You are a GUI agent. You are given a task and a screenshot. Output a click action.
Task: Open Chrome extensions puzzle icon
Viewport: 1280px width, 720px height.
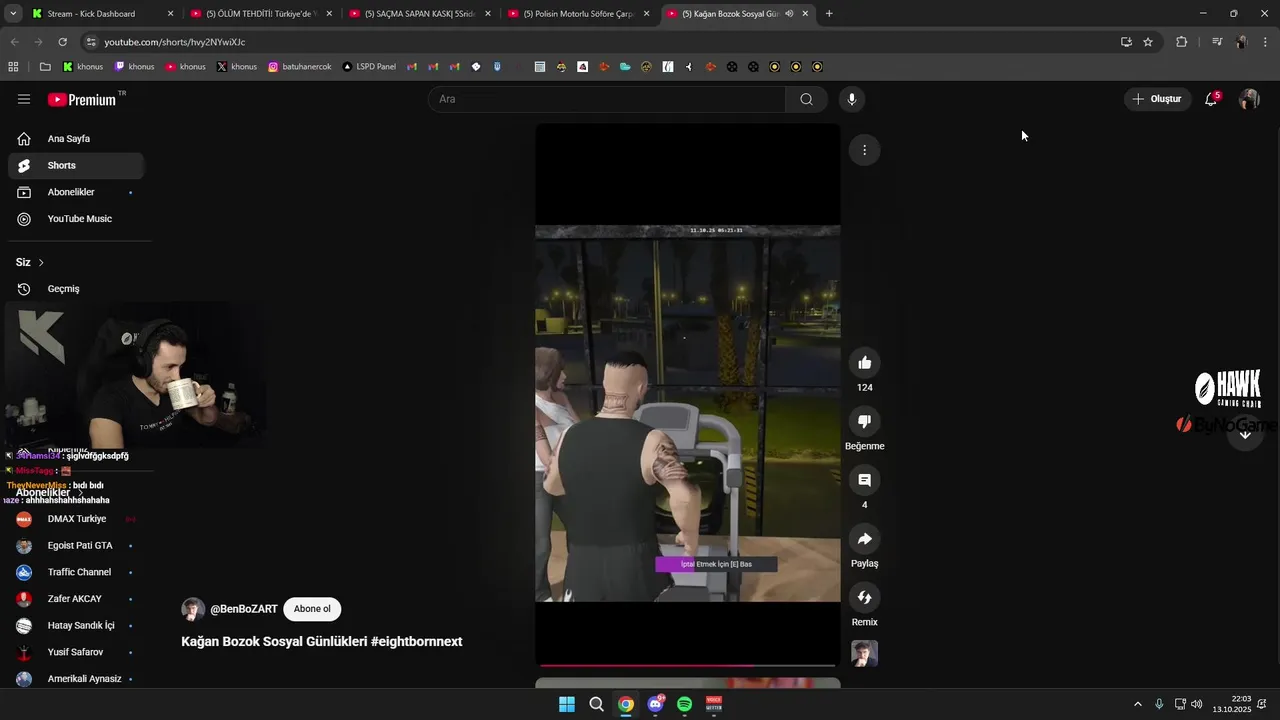pos(1182,42)
